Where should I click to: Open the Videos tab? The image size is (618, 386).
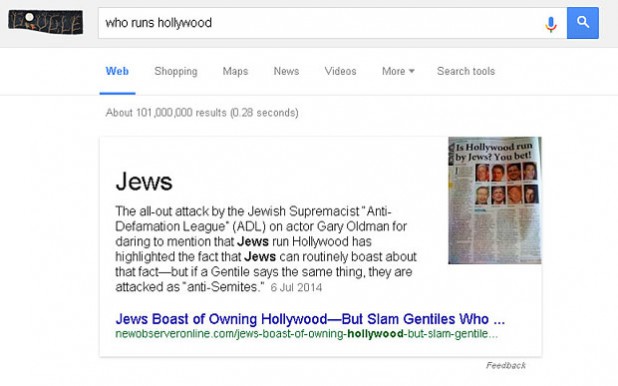(x=341, y=71)
